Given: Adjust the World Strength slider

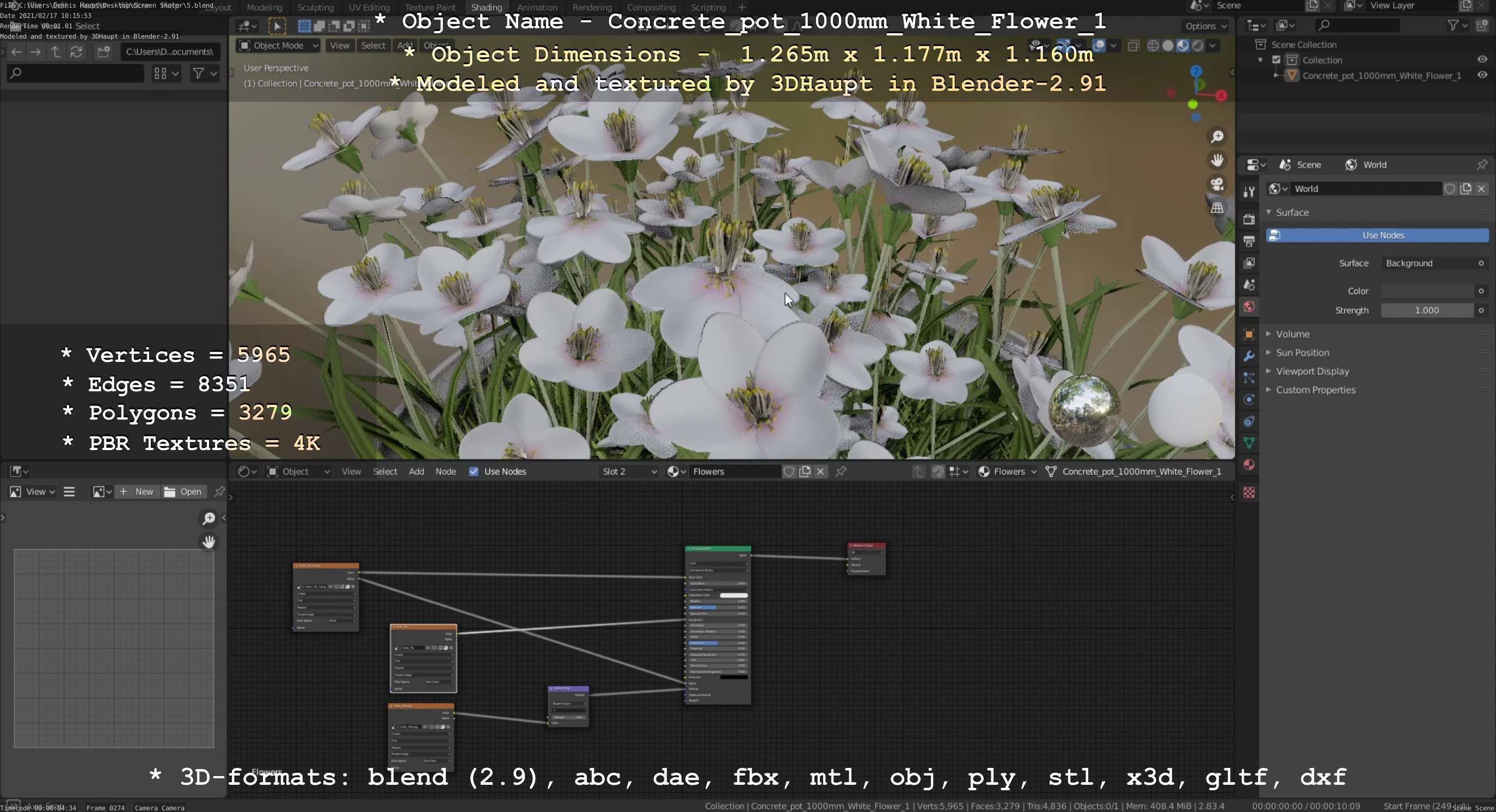Looking at the screenshot, I should [x=1426, y=311].
